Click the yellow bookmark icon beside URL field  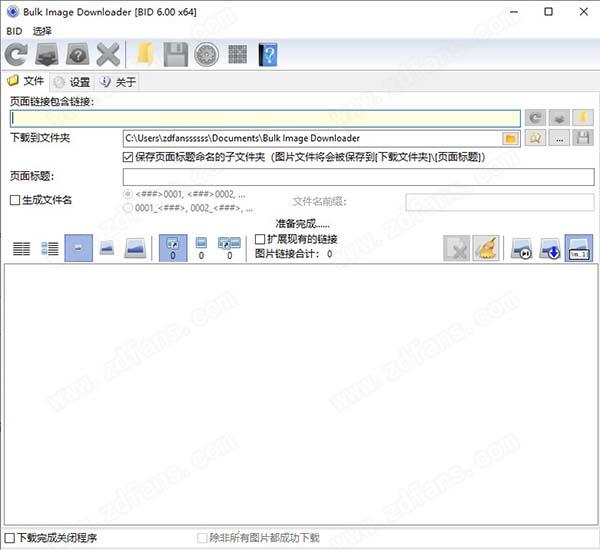coord(583,118)
